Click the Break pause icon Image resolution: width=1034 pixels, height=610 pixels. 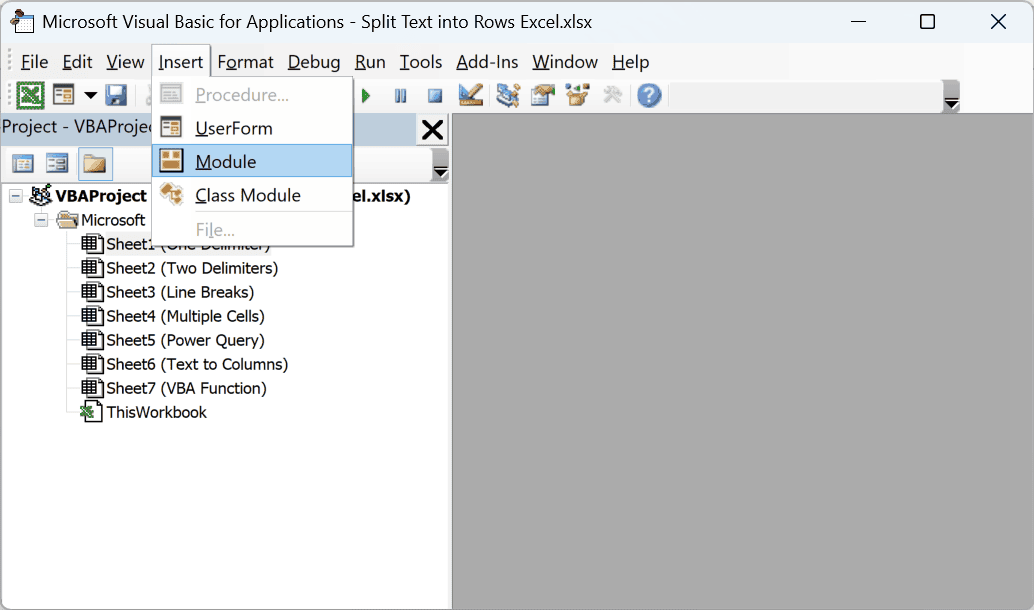pyautogui.click(x=400, y=96)
